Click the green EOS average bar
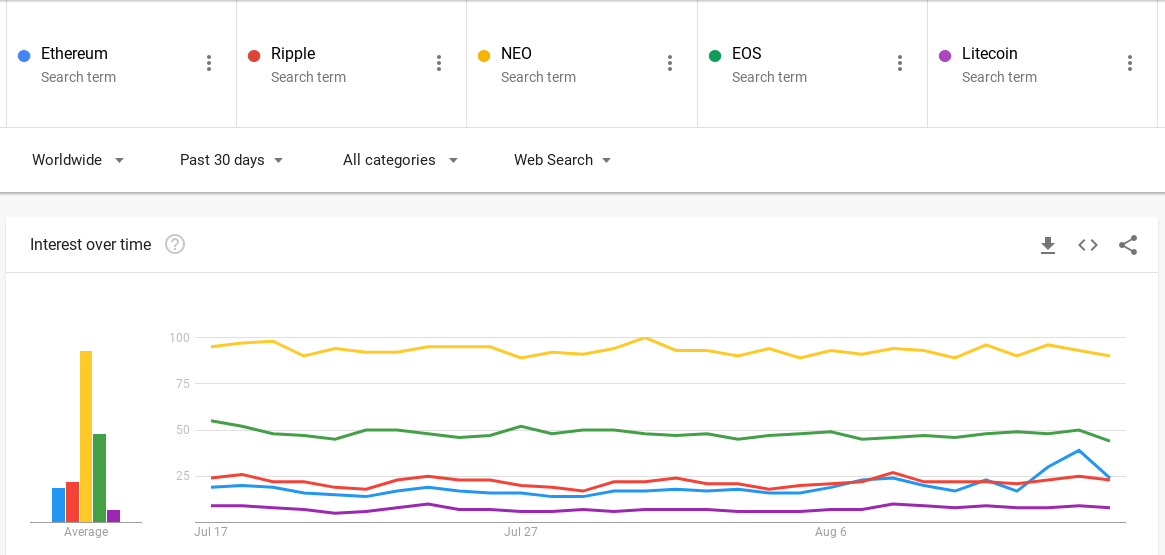 coord(99,477)
